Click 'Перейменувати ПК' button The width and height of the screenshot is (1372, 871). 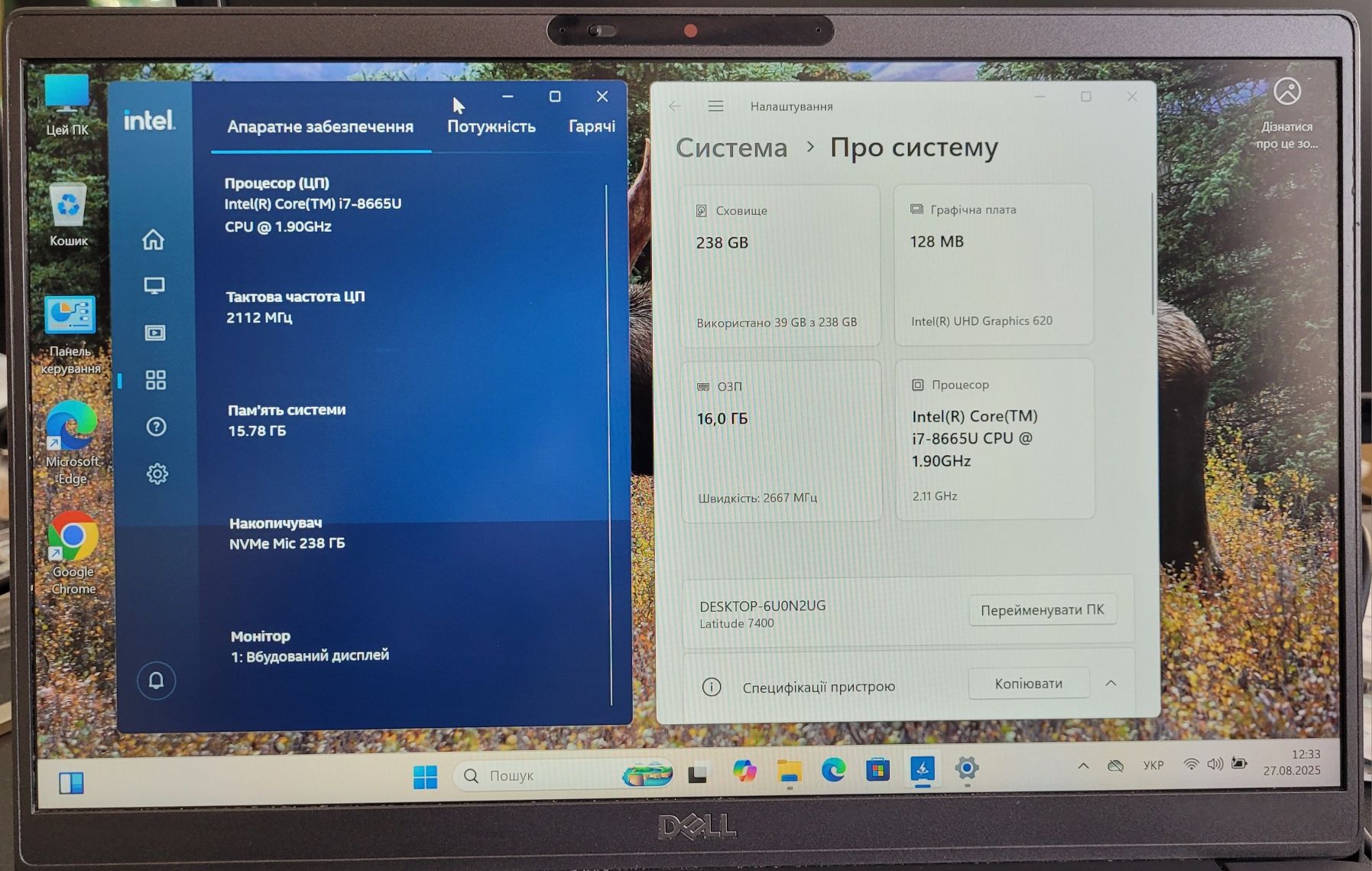pos(1043,610)
